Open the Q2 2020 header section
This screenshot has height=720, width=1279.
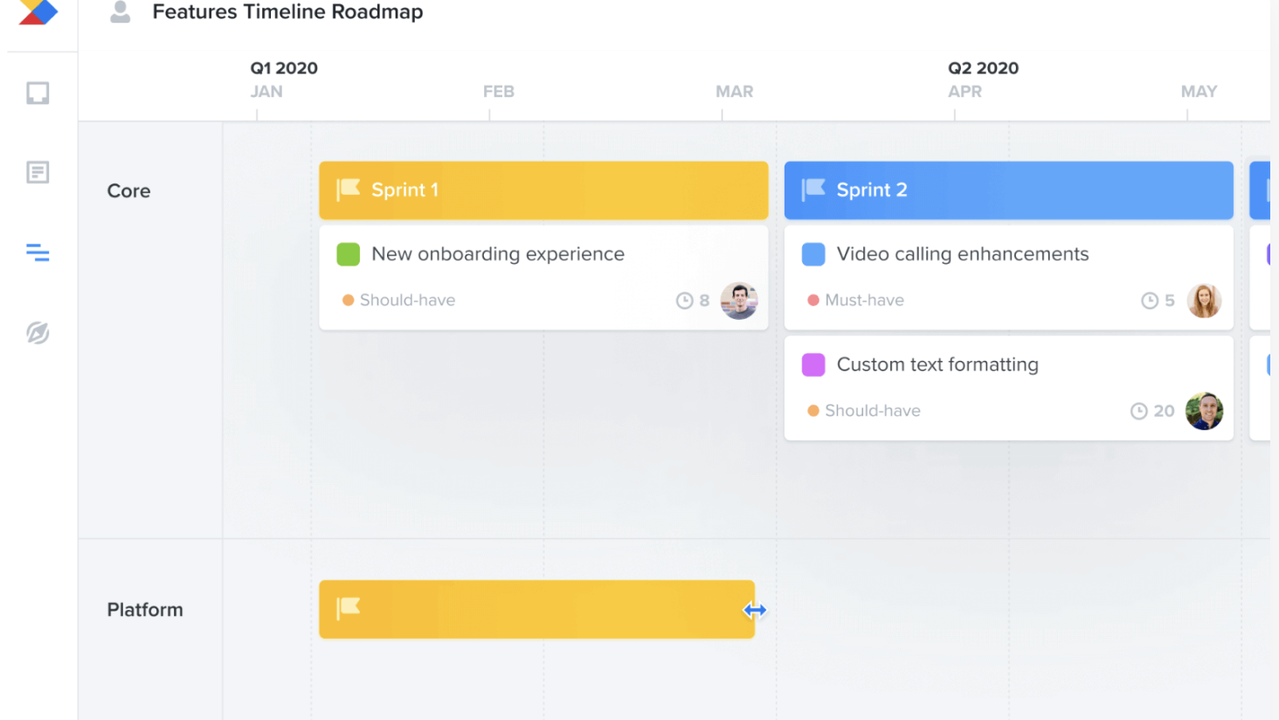[x=983, y=68]
